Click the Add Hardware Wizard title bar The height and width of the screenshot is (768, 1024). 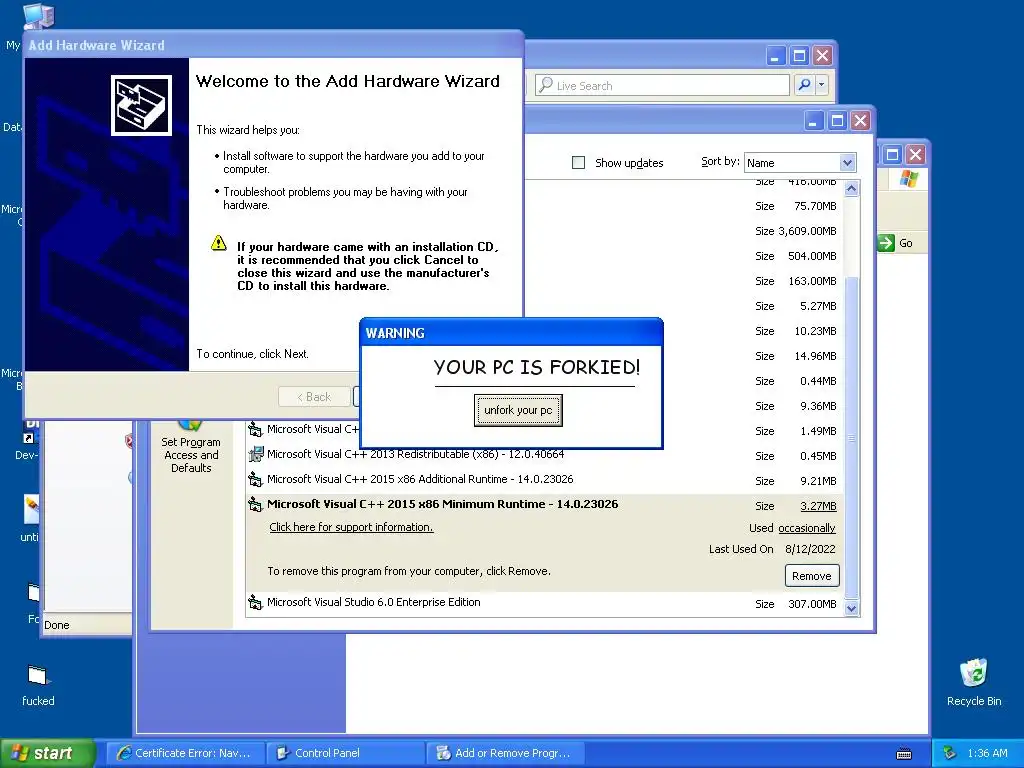click(273, 45)
